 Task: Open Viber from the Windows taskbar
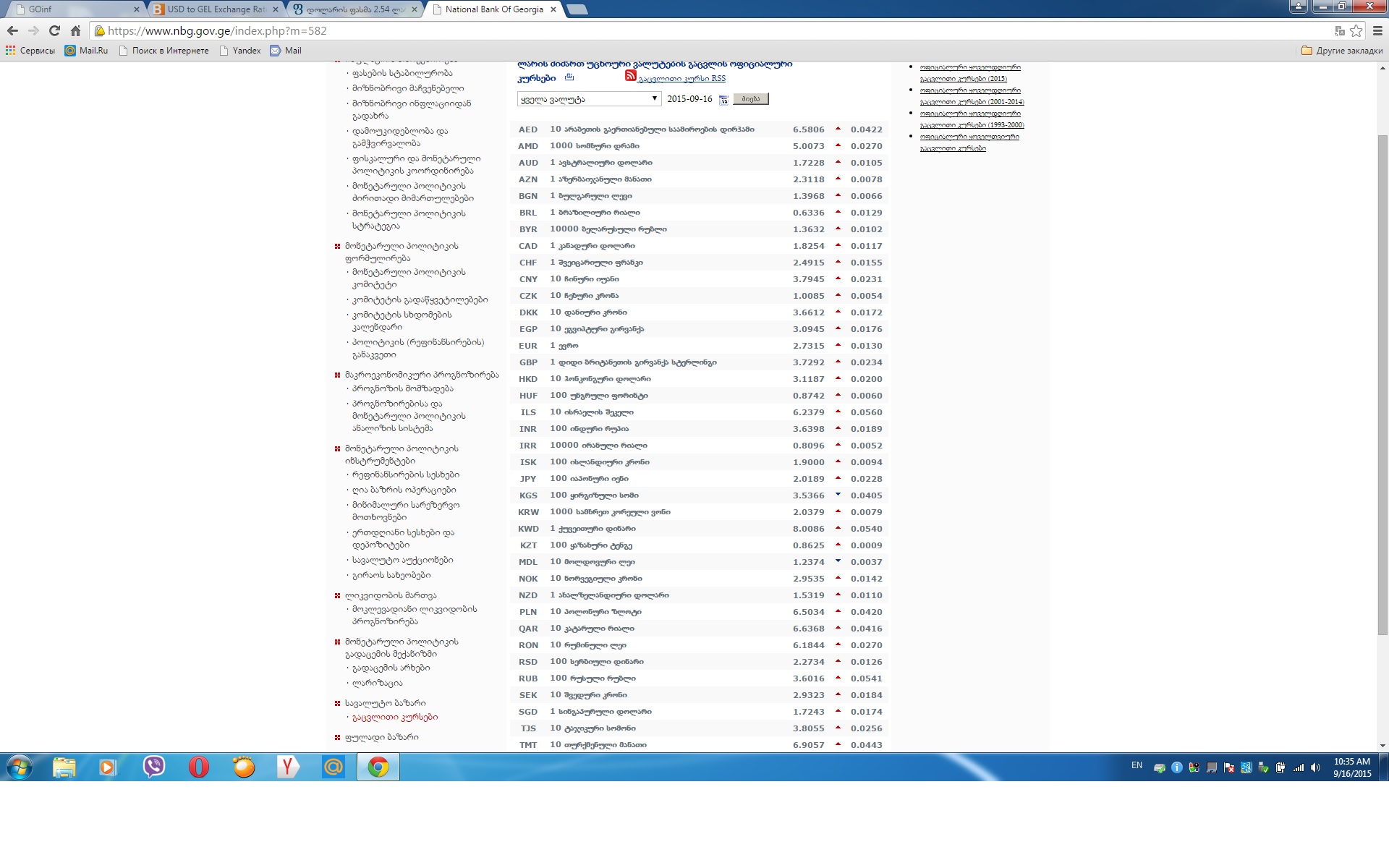tap(153, 767)
